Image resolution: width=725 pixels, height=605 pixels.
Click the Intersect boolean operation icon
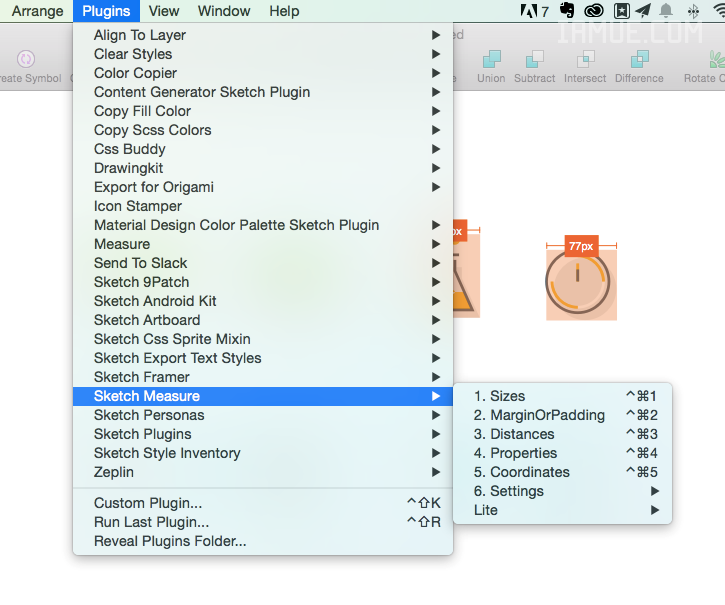pyautogui.click(x=585, y=59)
